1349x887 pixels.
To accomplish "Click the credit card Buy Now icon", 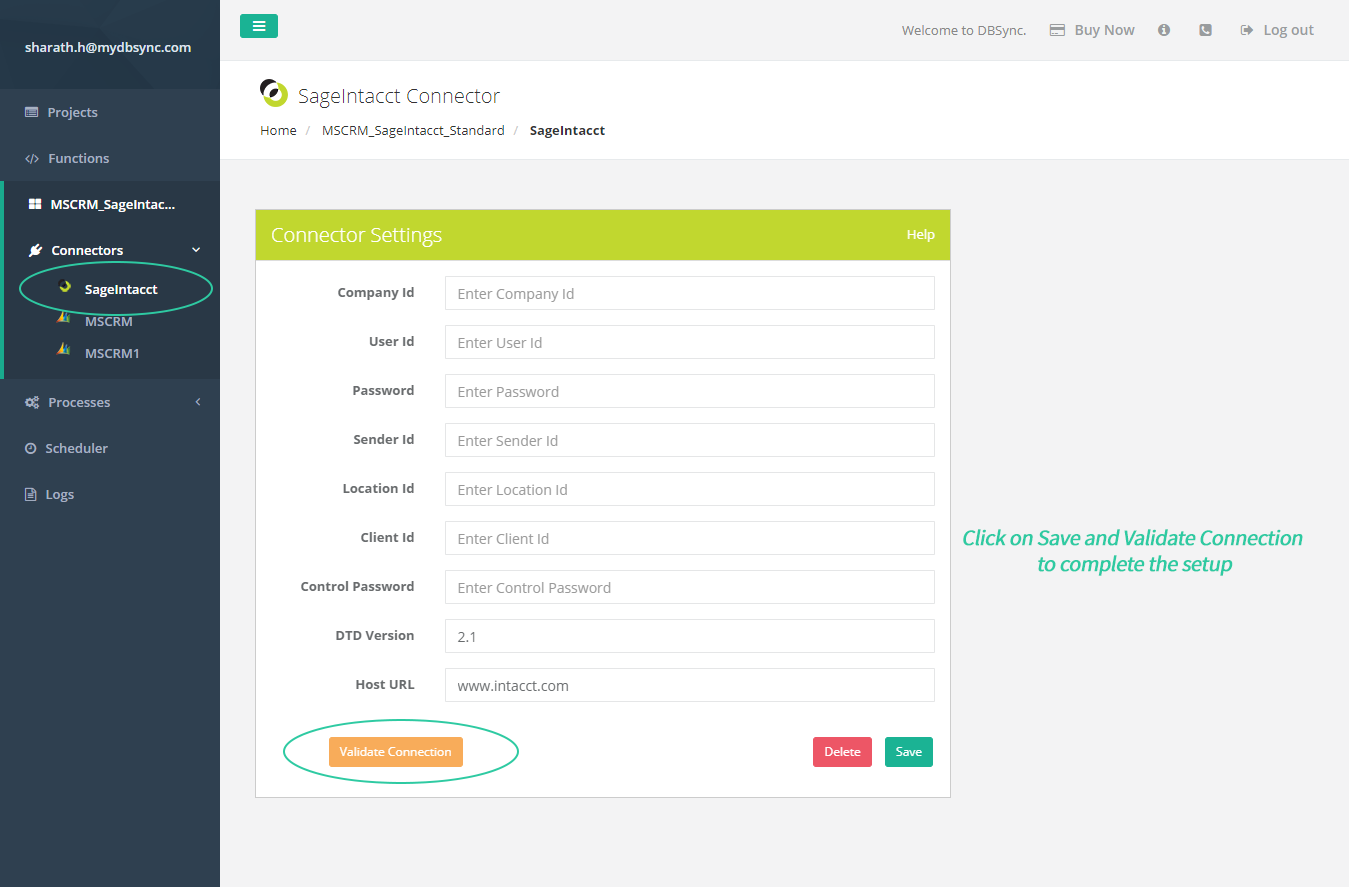I will 1057,30.
